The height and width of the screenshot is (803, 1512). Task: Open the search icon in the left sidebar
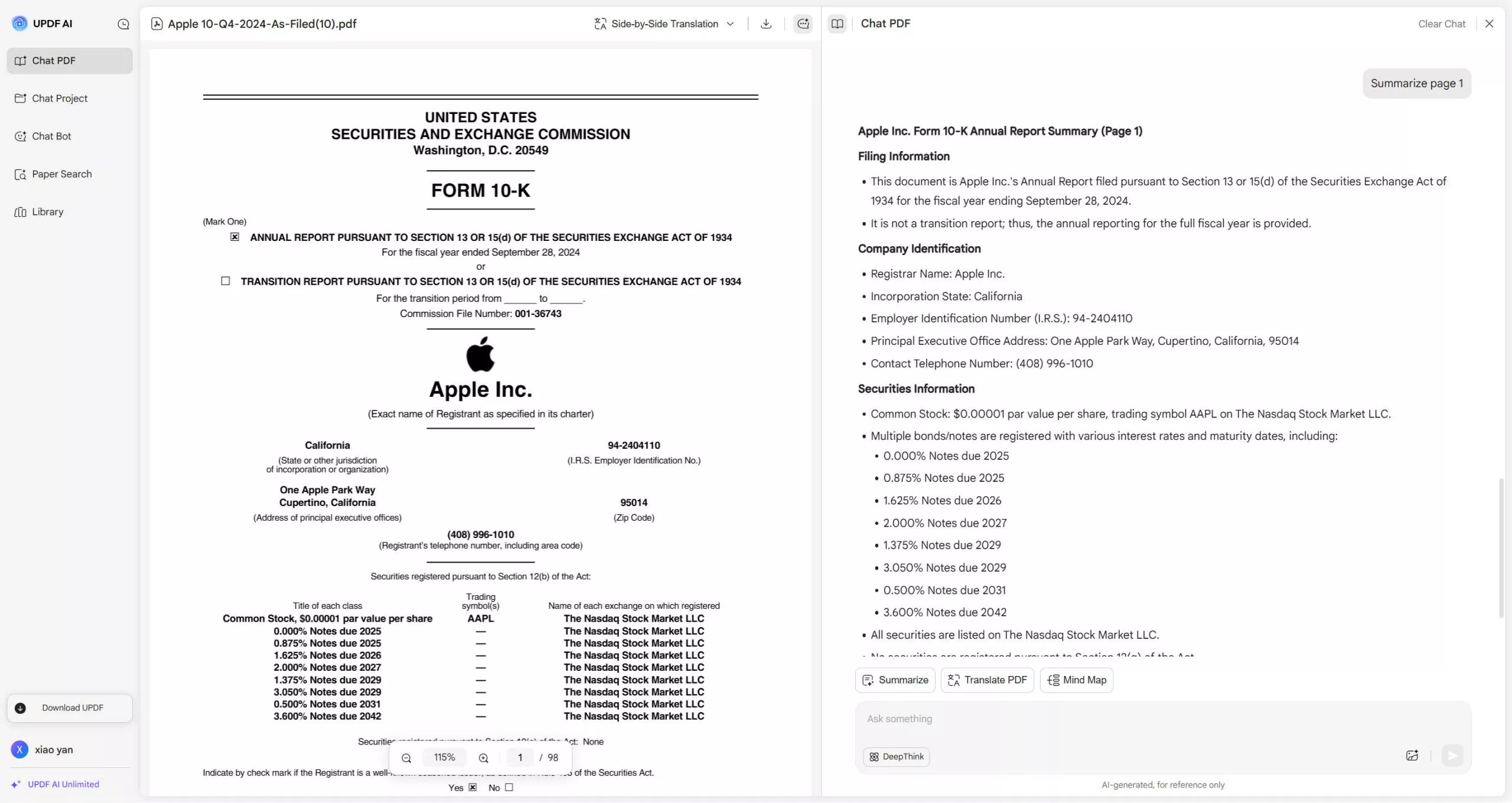(123, 24)
